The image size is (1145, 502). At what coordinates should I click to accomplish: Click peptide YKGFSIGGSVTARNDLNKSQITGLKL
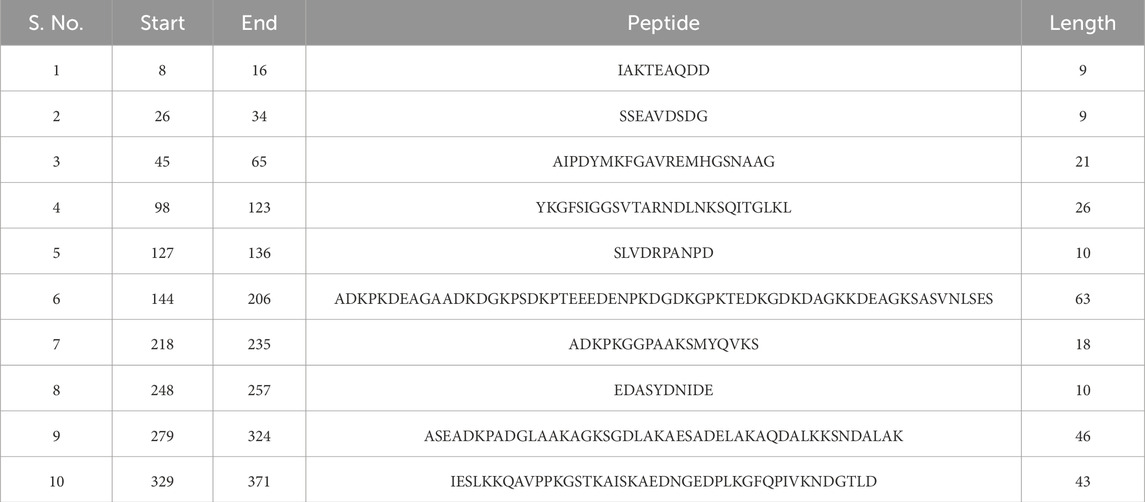coord(663,208)
